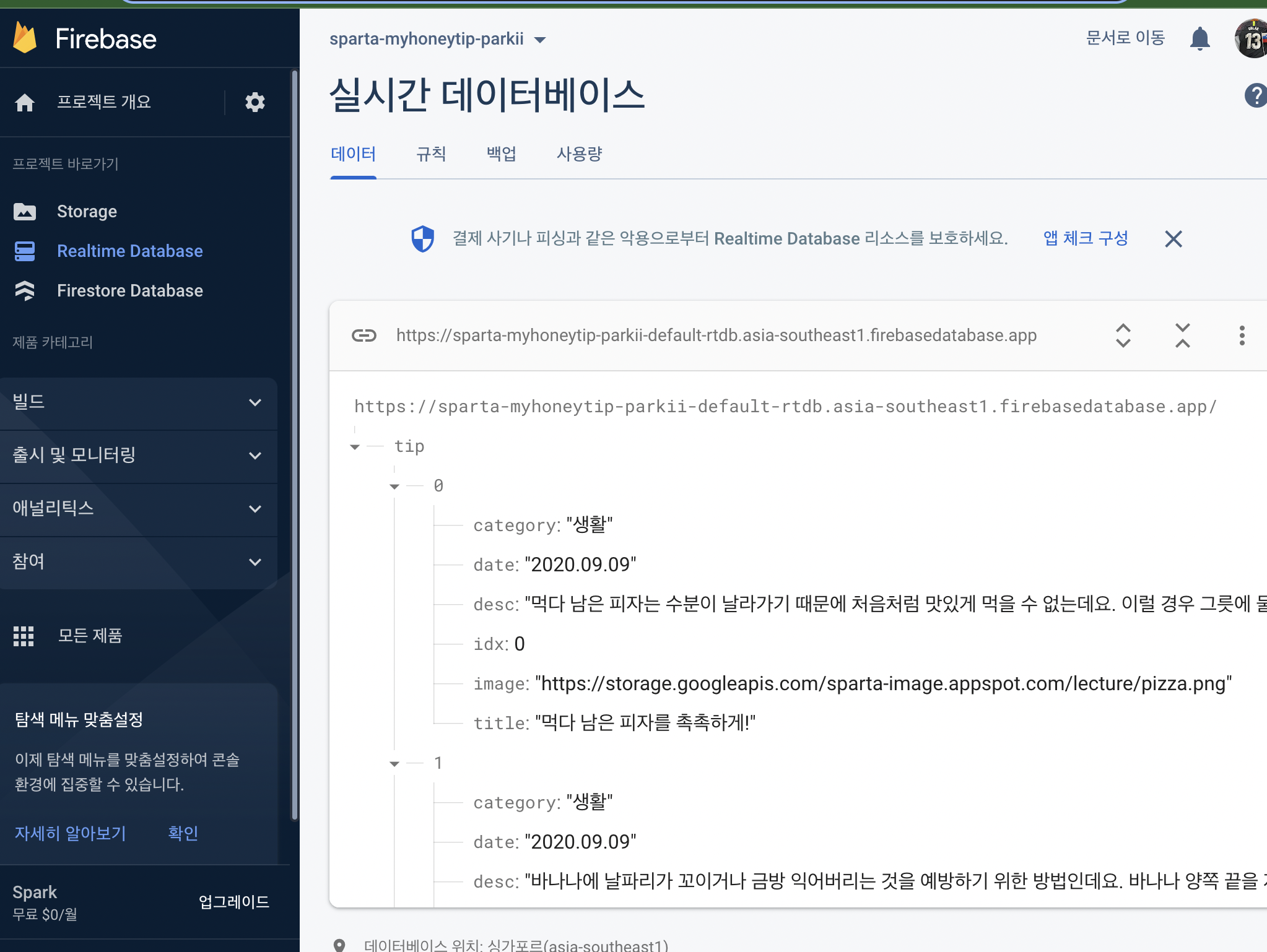Switch to the 백업 tab
Image resolution: width=1267 pixels, height=952 pixels.
(x=502, y=154)
